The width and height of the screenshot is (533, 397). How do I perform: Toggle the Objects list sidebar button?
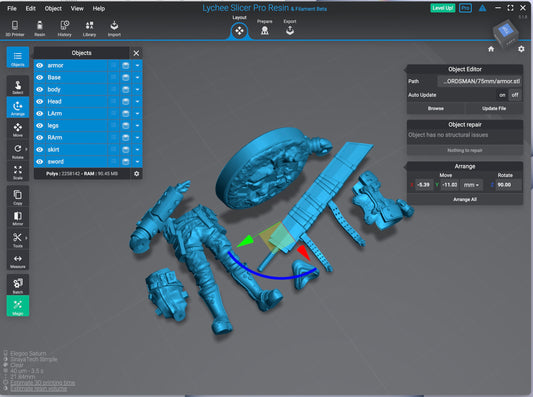[18, 57]
